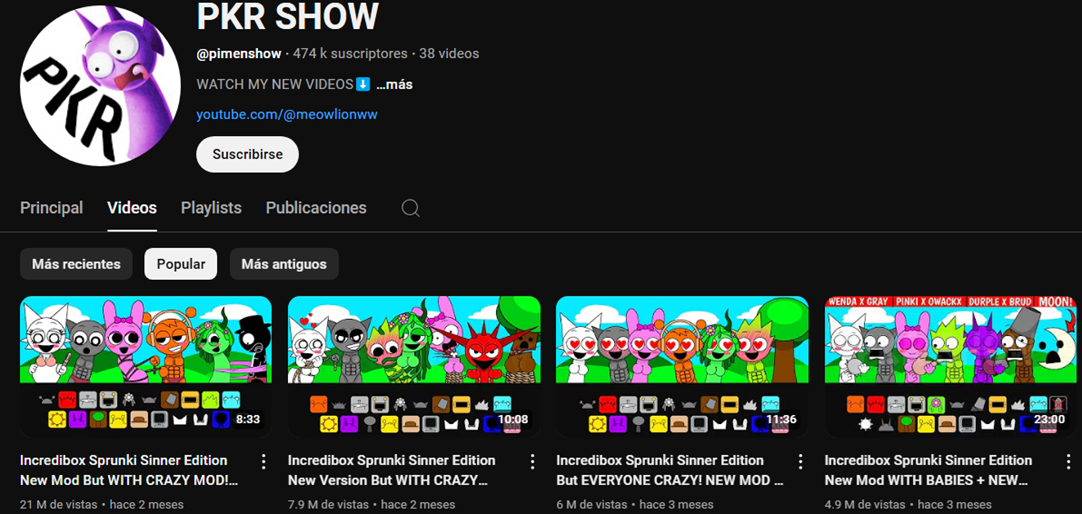This screenshot has height=514, width=1082.
Task: Select the Más antiguos filter chip
Action: pyautogui.click(x=284, y=264)
